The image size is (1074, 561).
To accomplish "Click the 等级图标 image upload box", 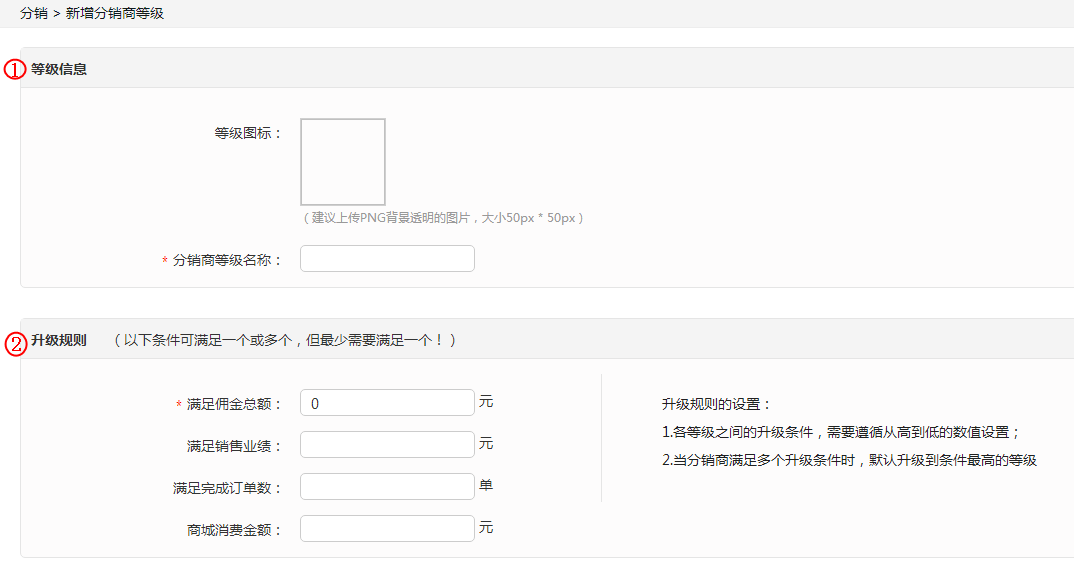I will (343, 162).
